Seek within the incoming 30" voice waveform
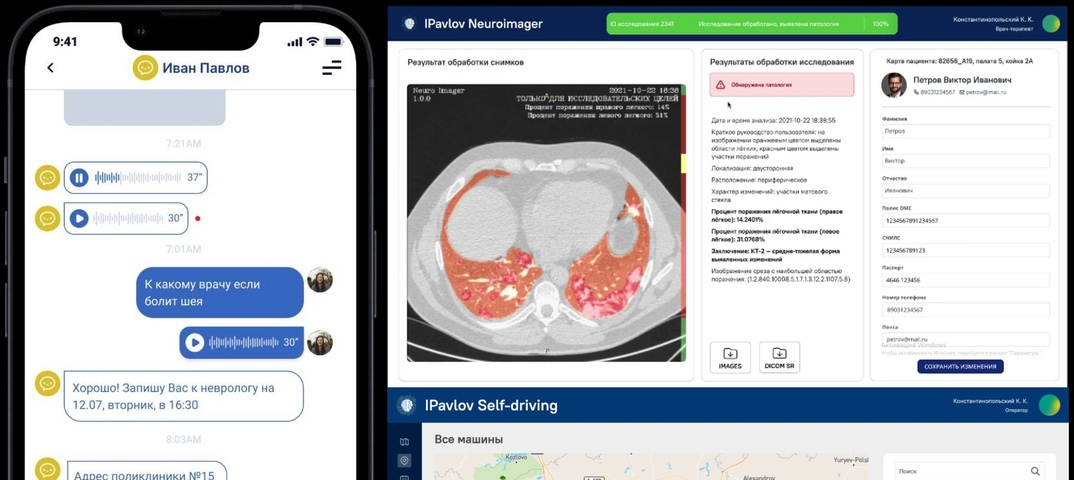The width and height of the screenshot is (1074, 480). tap(129, 218)
